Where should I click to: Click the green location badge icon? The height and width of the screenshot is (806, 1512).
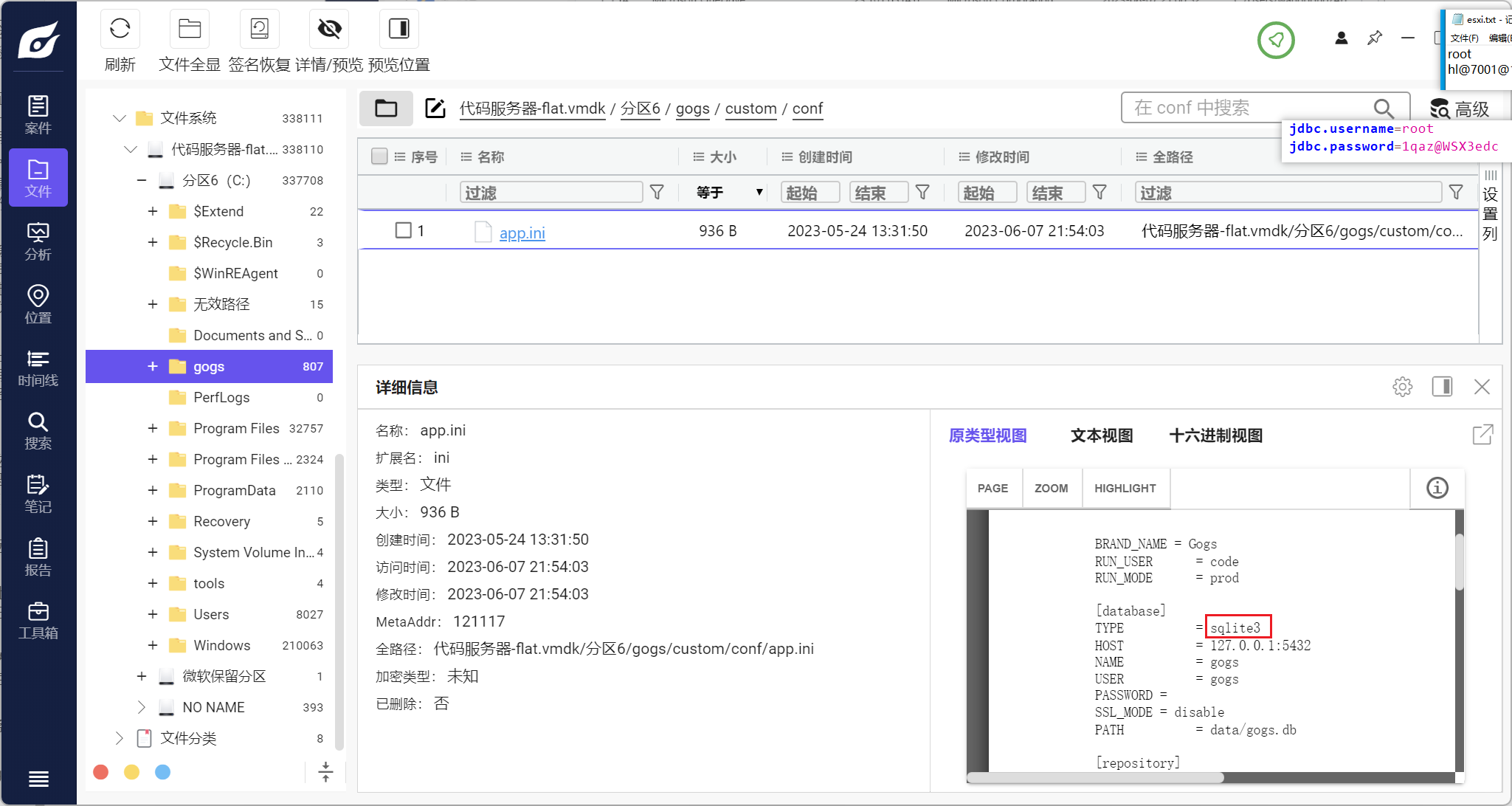pos(1276,40)
